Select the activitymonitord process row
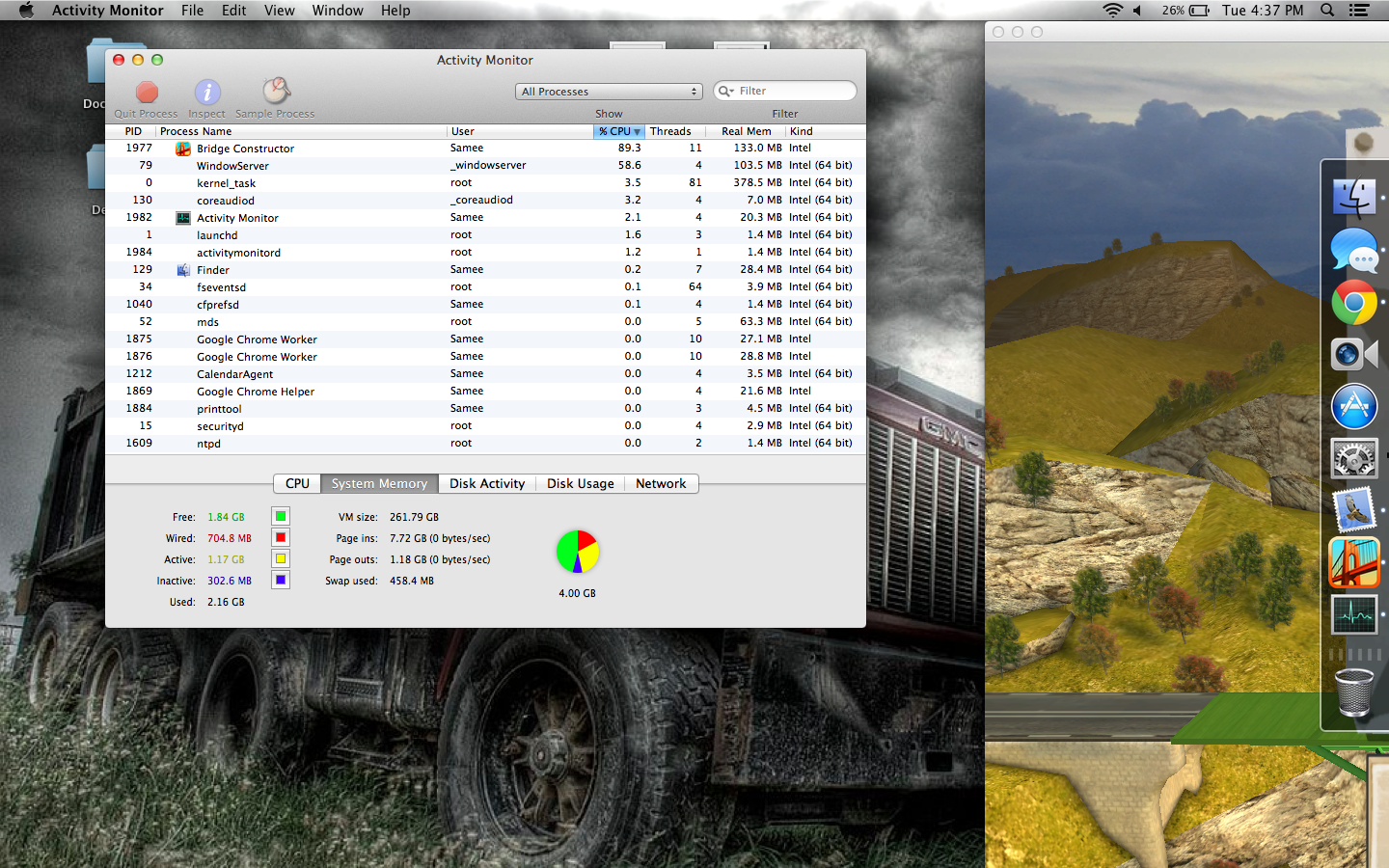Viewport: 1389px width, 868px height. tap(485, 253)
